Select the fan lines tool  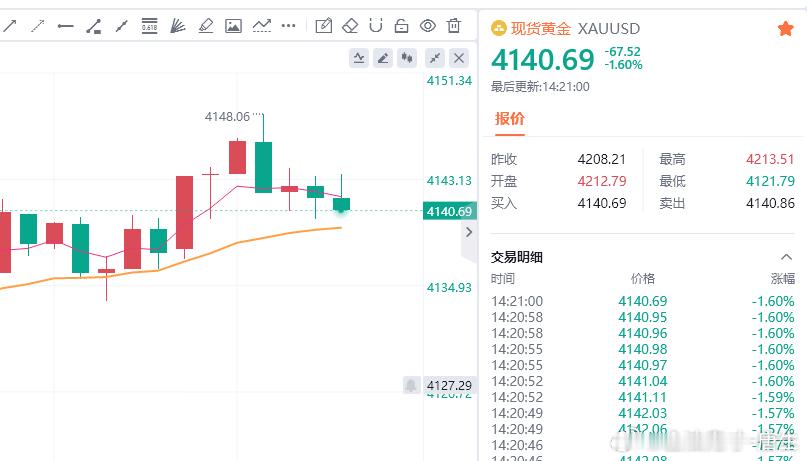(178, 25)
